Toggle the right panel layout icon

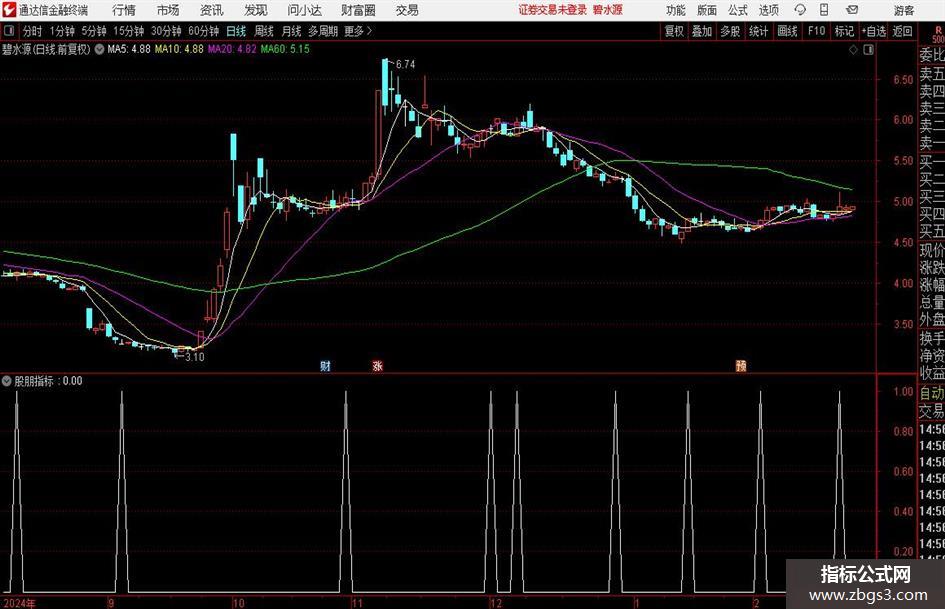868,50
